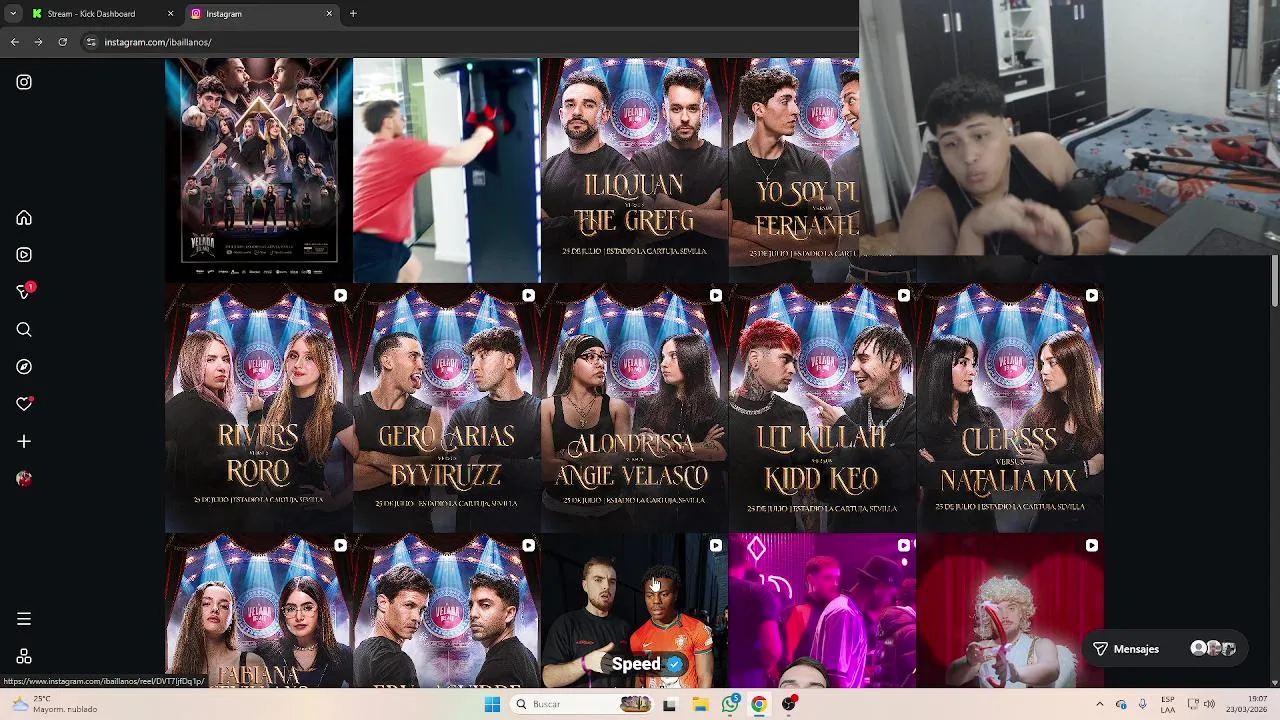Viewport: 1280px width, 720px height.
Task: Open your profile avatar in sidebar
Action: coord(24,479)
